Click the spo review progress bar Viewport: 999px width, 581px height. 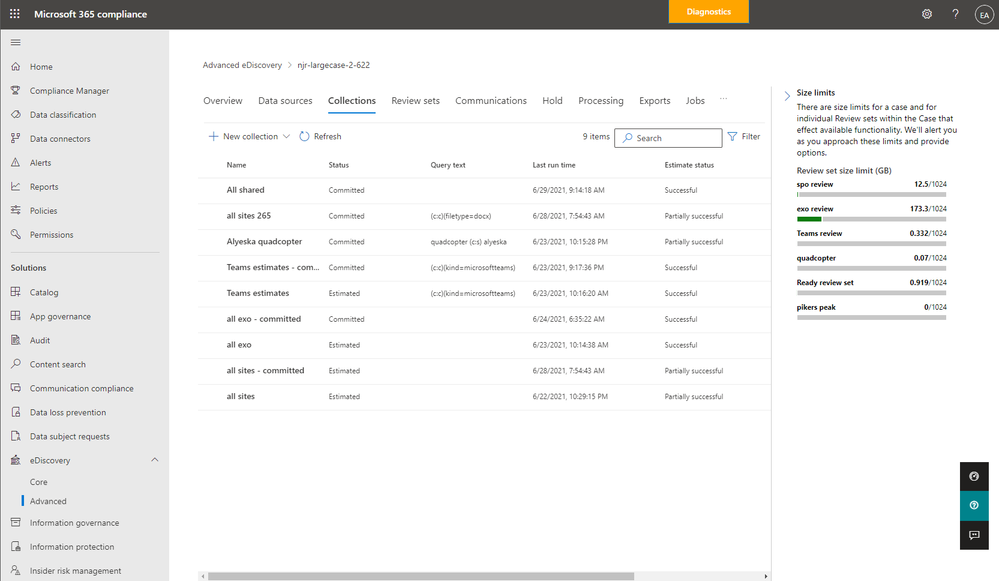(871, 194)
